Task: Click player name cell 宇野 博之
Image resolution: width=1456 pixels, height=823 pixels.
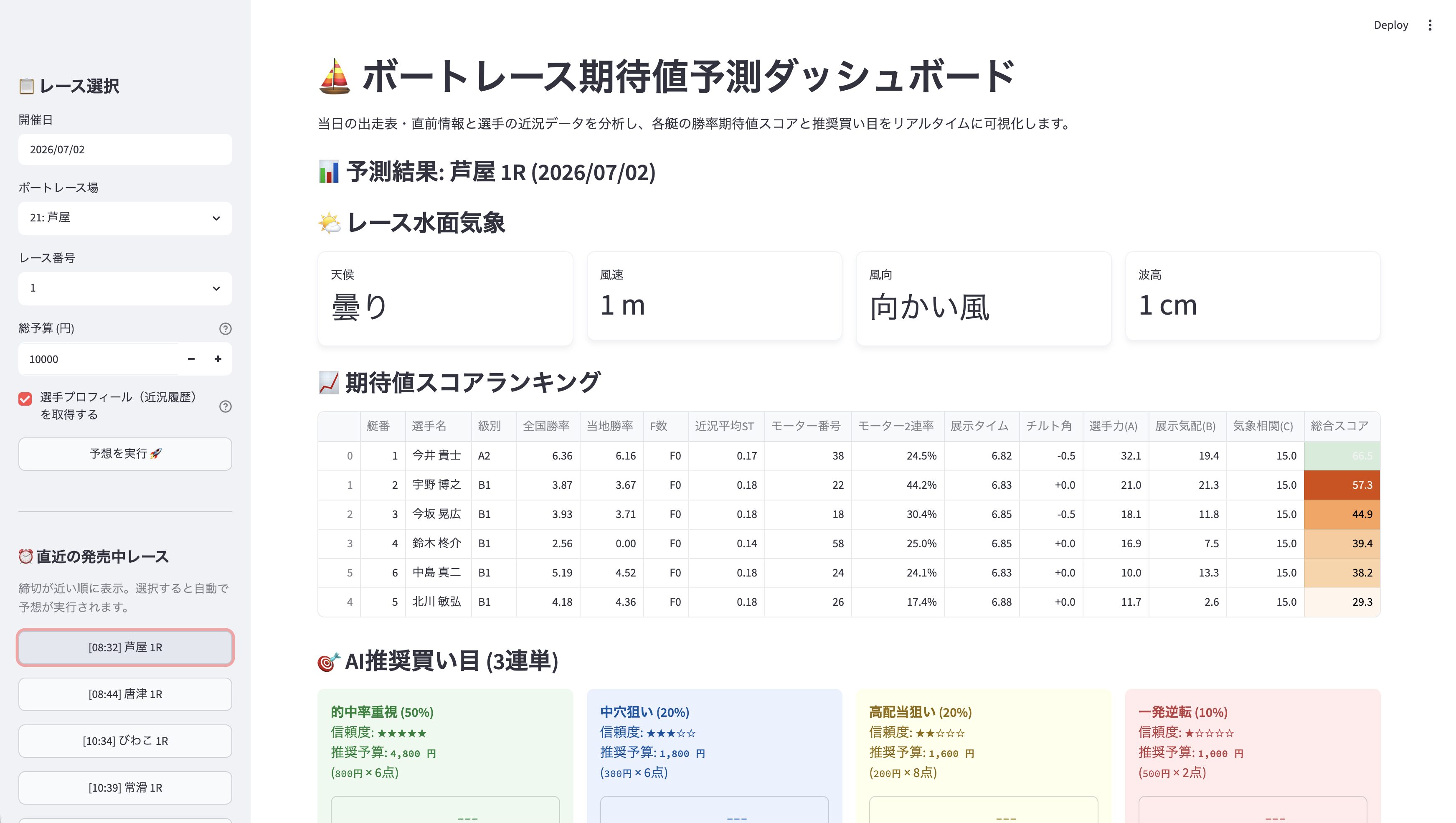Action: [438, 485]
